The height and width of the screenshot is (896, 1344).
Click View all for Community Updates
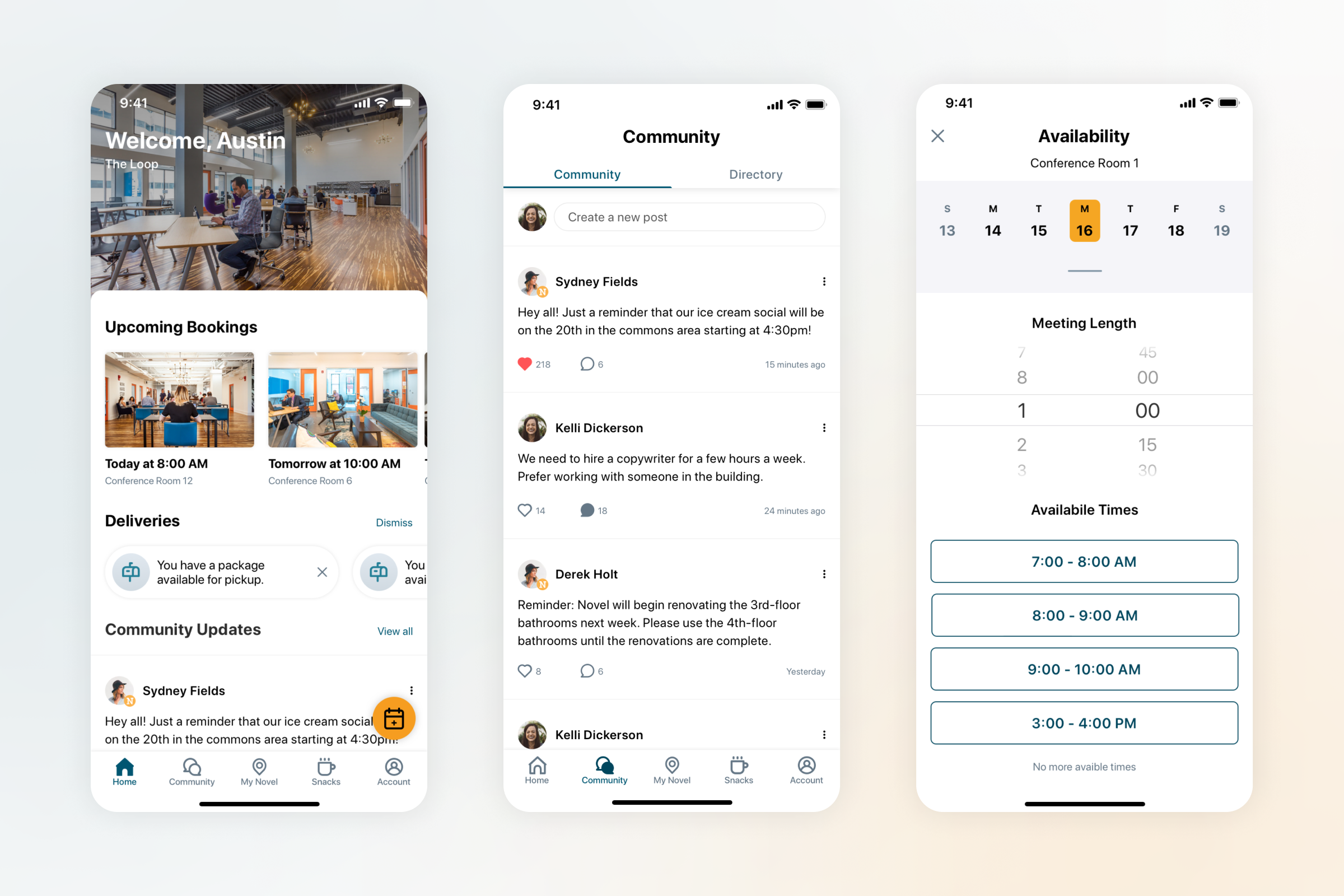click(x=395, y=631)
